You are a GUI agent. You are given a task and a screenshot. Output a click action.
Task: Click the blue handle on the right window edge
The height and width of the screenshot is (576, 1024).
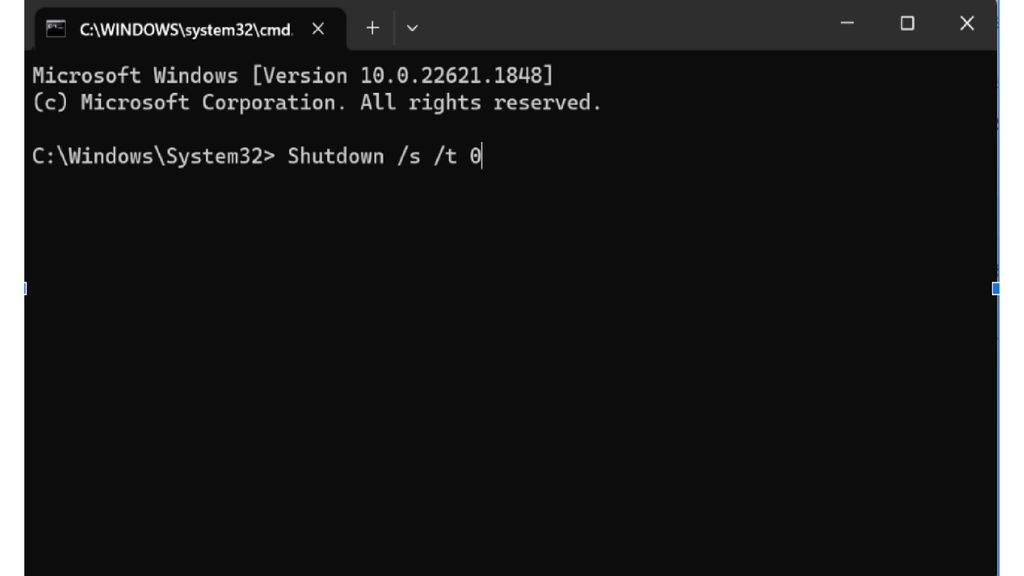click(x=997, y=288)
